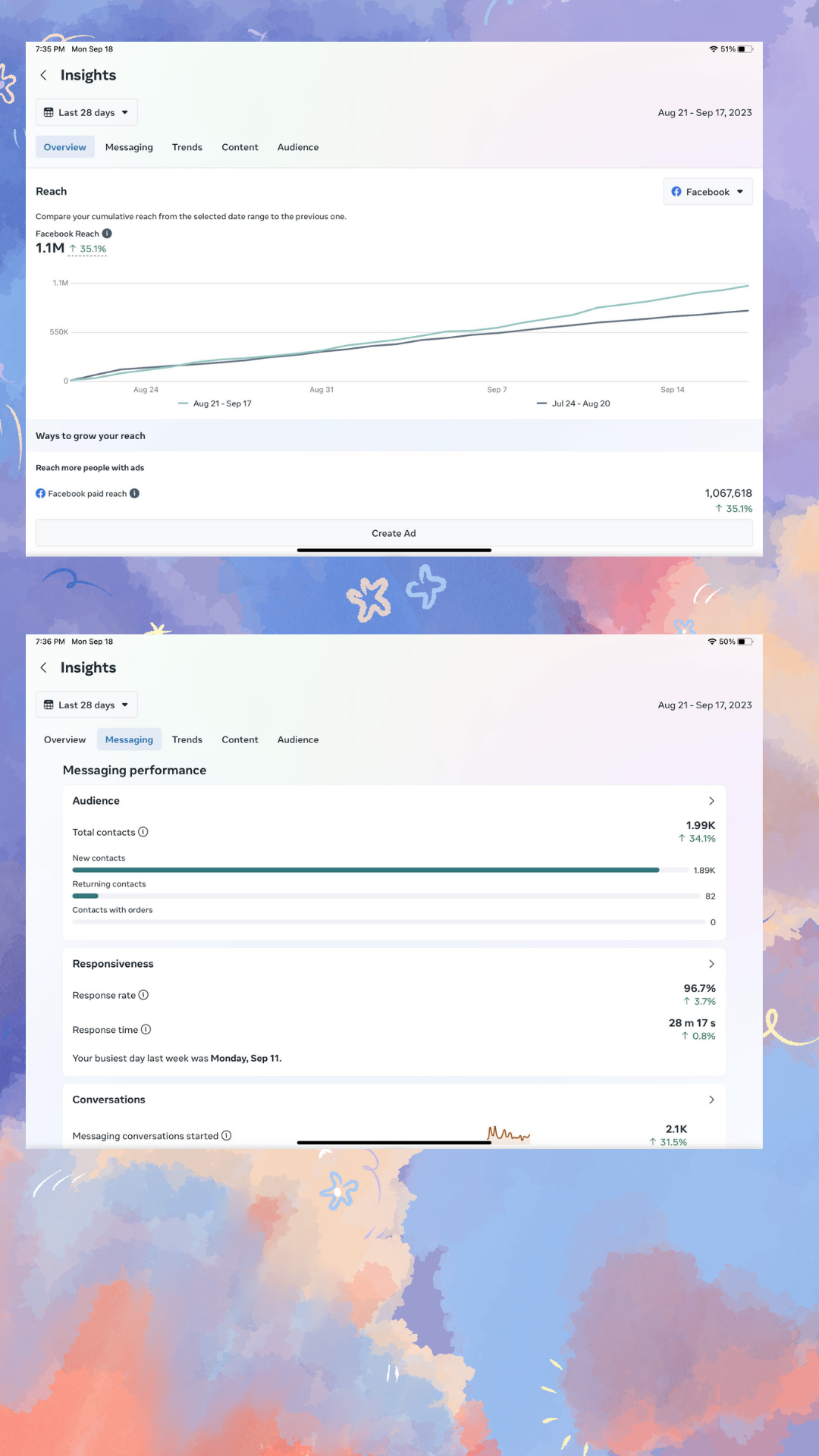Select Trends tab in bottom screen
The width and height of the screenshot is (819, 1456).
[x=187, y=739]
